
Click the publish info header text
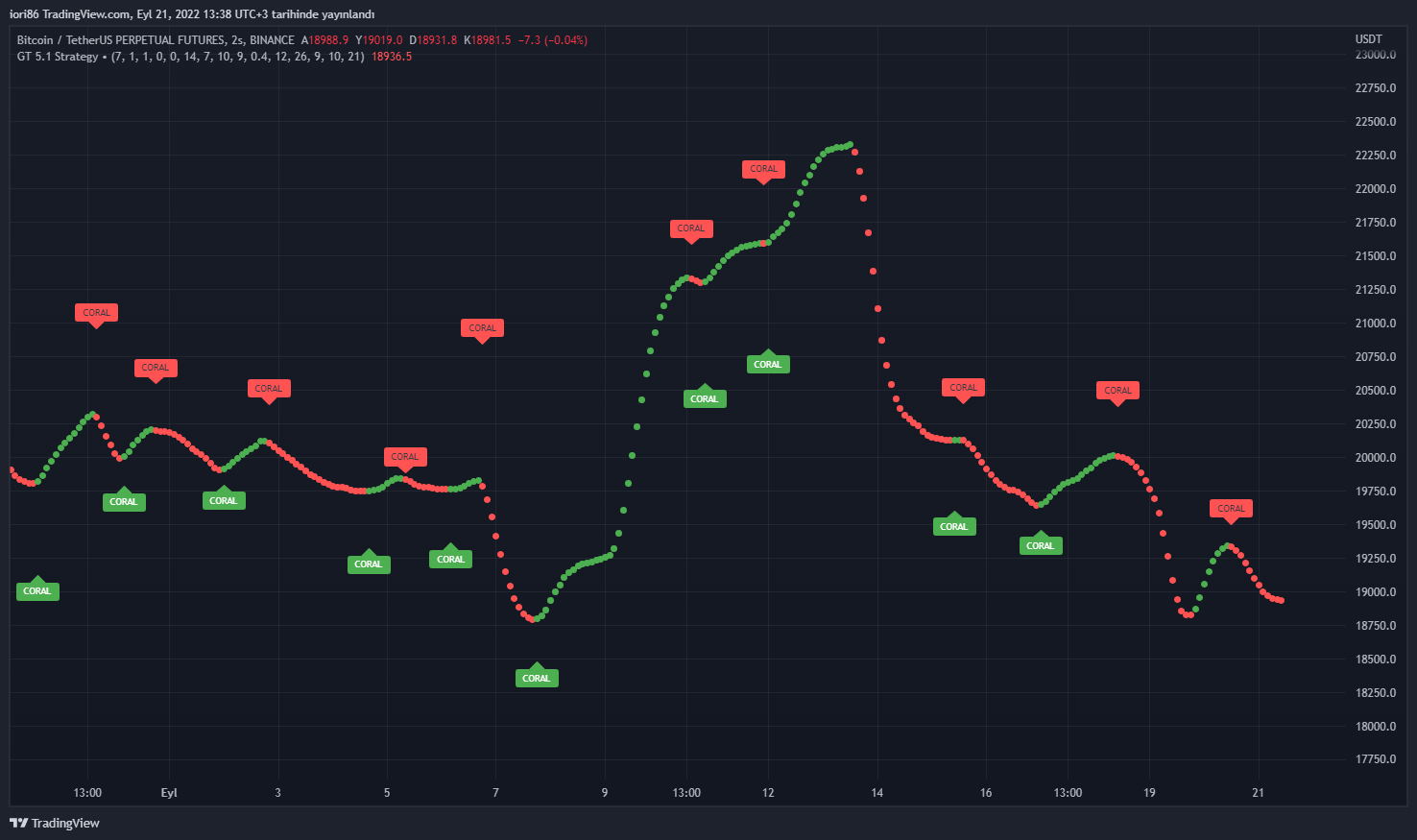192,14
